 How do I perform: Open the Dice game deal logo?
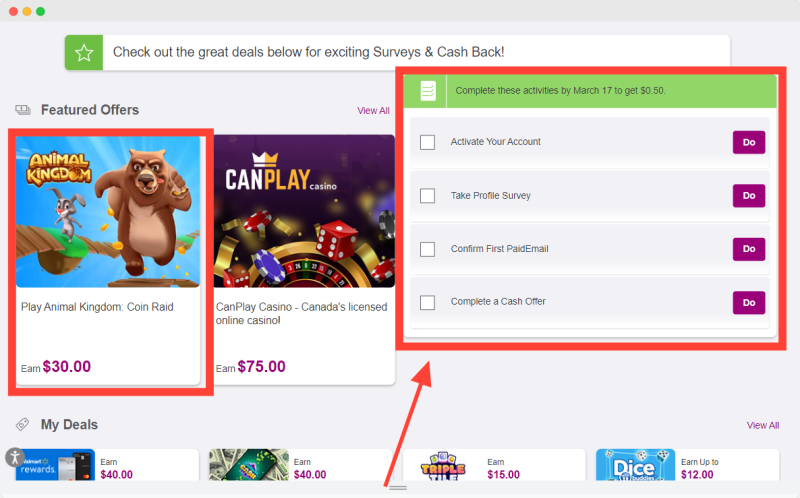click(635, 465)
